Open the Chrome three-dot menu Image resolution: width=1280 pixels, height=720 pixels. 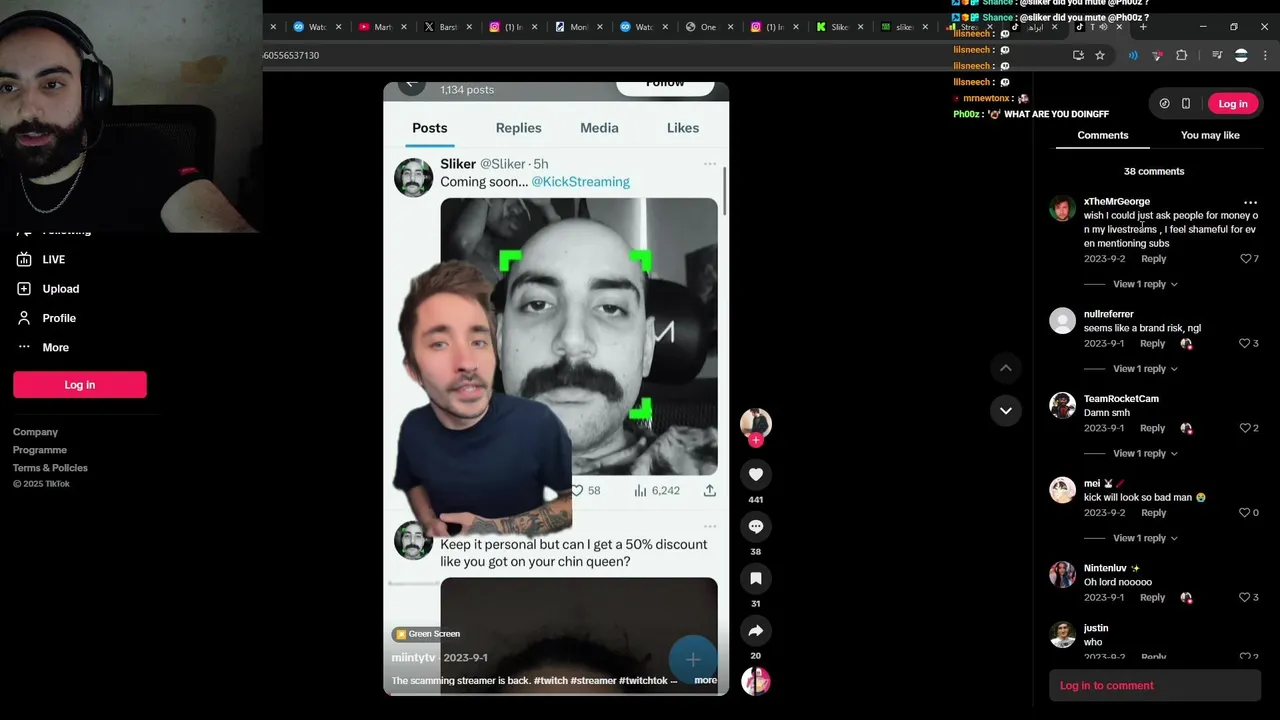coord(1265,55)
